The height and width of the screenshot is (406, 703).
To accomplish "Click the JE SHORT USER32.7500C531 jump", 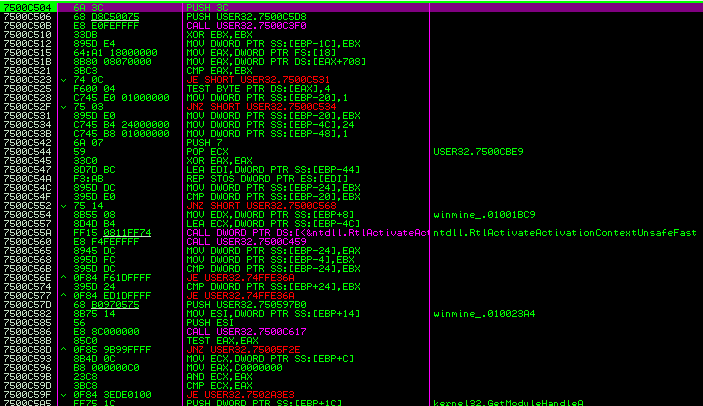I will tap(258, 79).
